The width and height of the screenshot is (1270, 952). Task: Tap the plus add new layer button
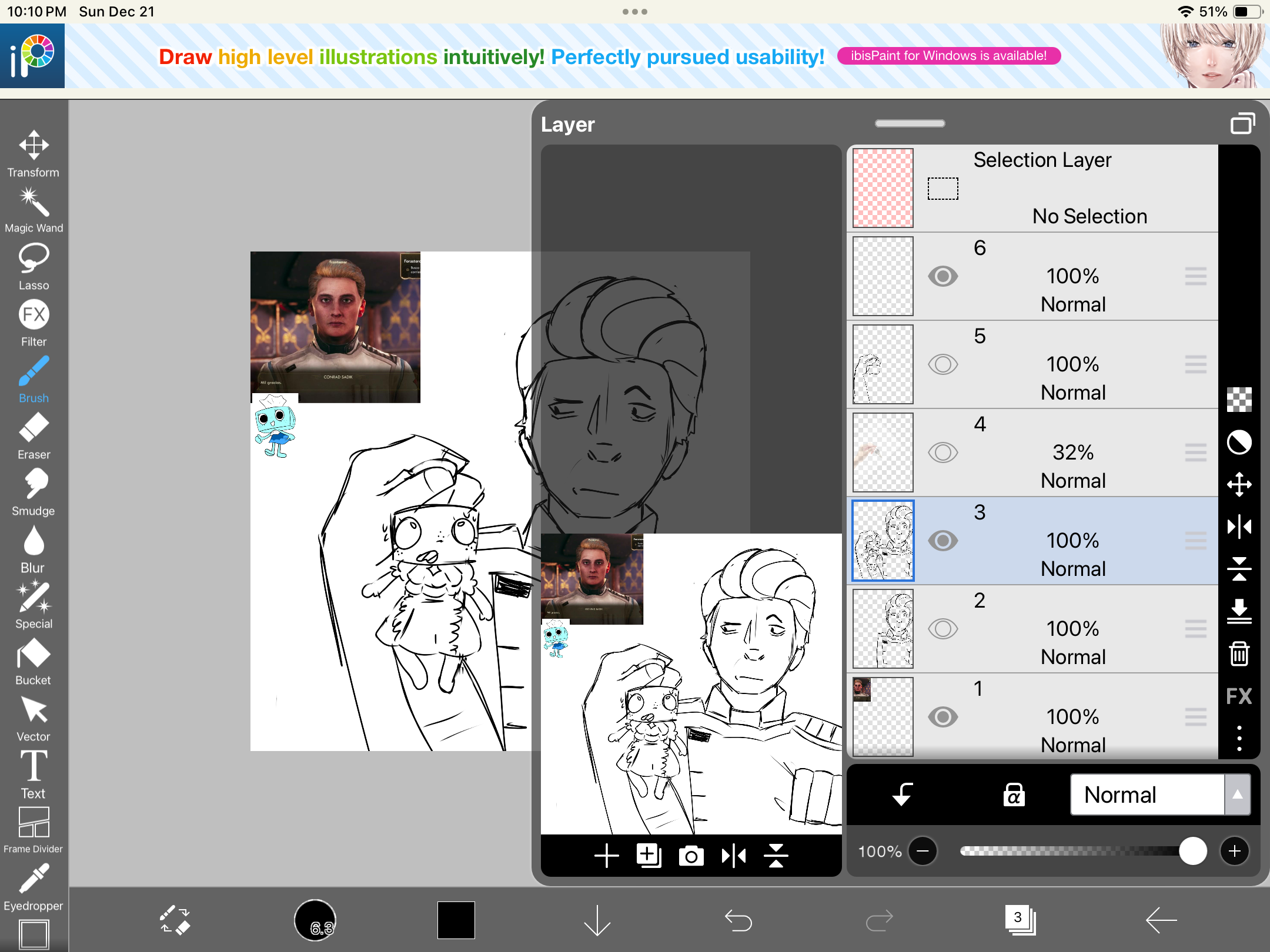click(606, 856)
